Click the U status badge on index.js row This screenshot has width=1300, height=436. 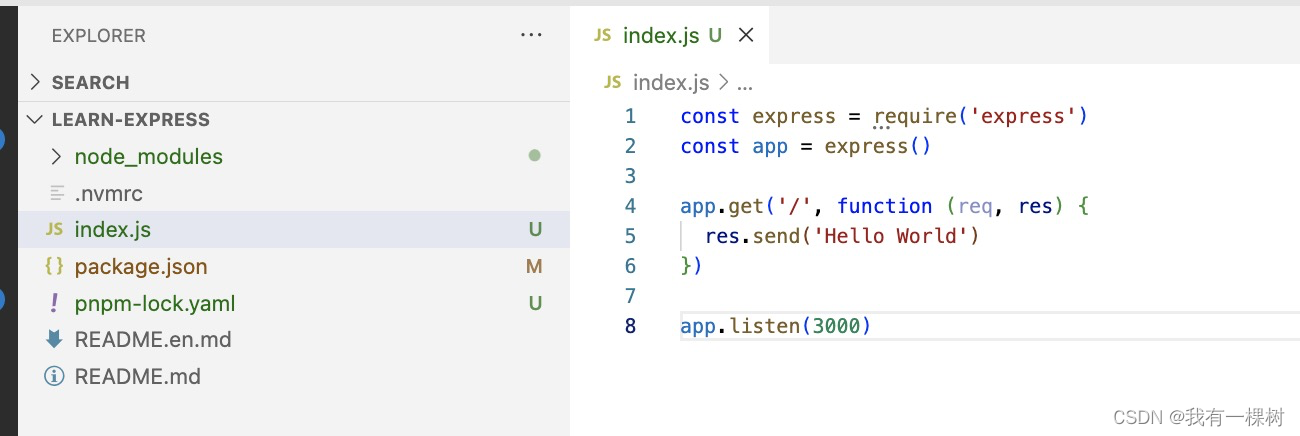click(535, 230)
